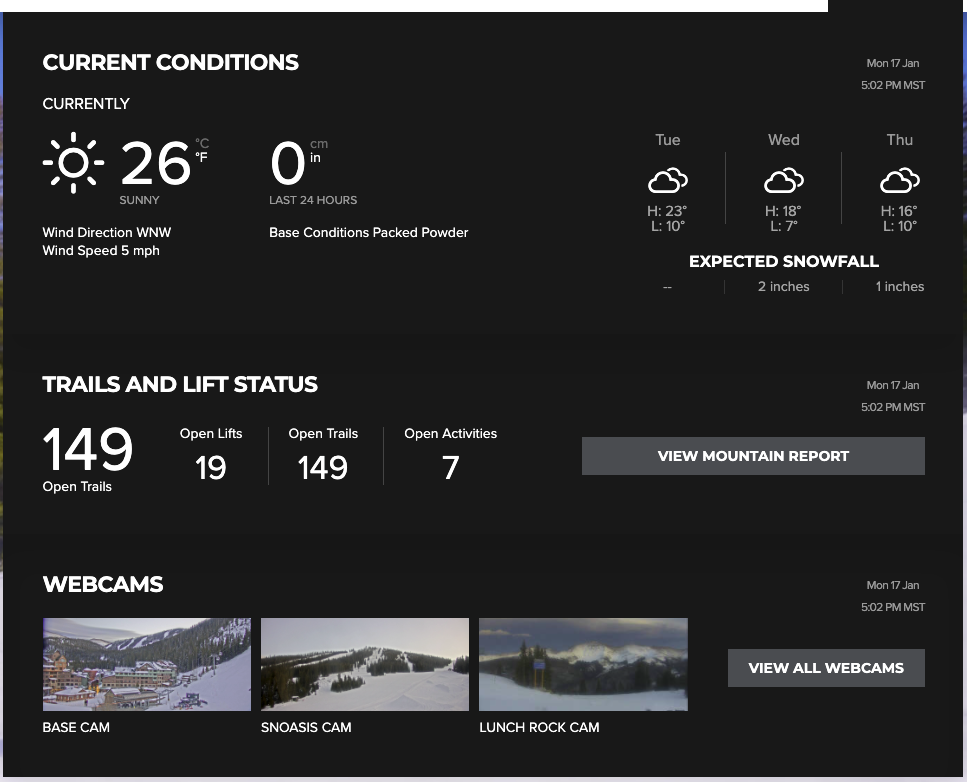Screen dimensions: 967x782
Task: Select the cloudy icon under Tuesday forecast
Action: [x=667, y=180]
